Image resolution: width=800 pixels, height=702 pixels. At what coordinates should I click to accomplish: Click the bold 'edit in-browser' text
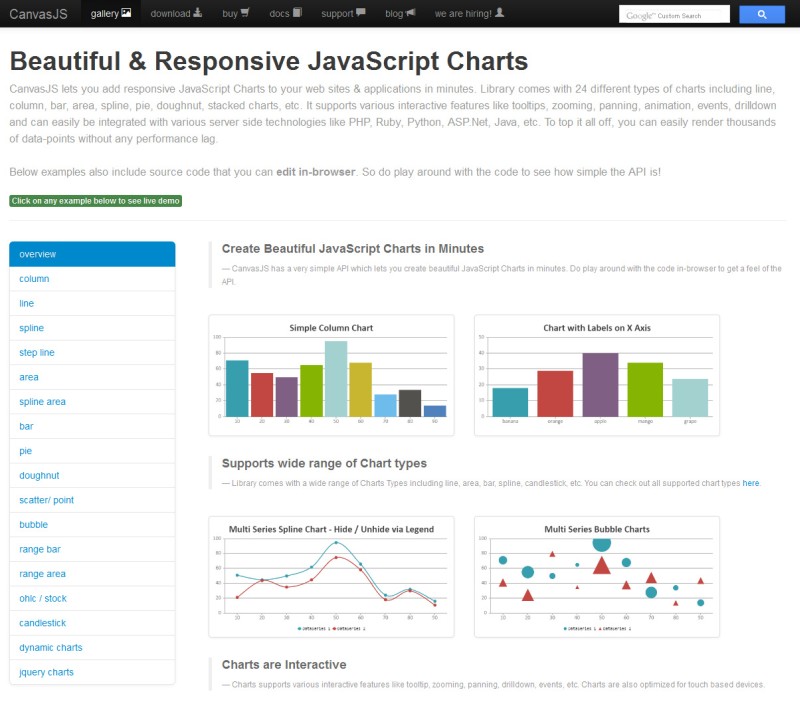coord(315,172)
